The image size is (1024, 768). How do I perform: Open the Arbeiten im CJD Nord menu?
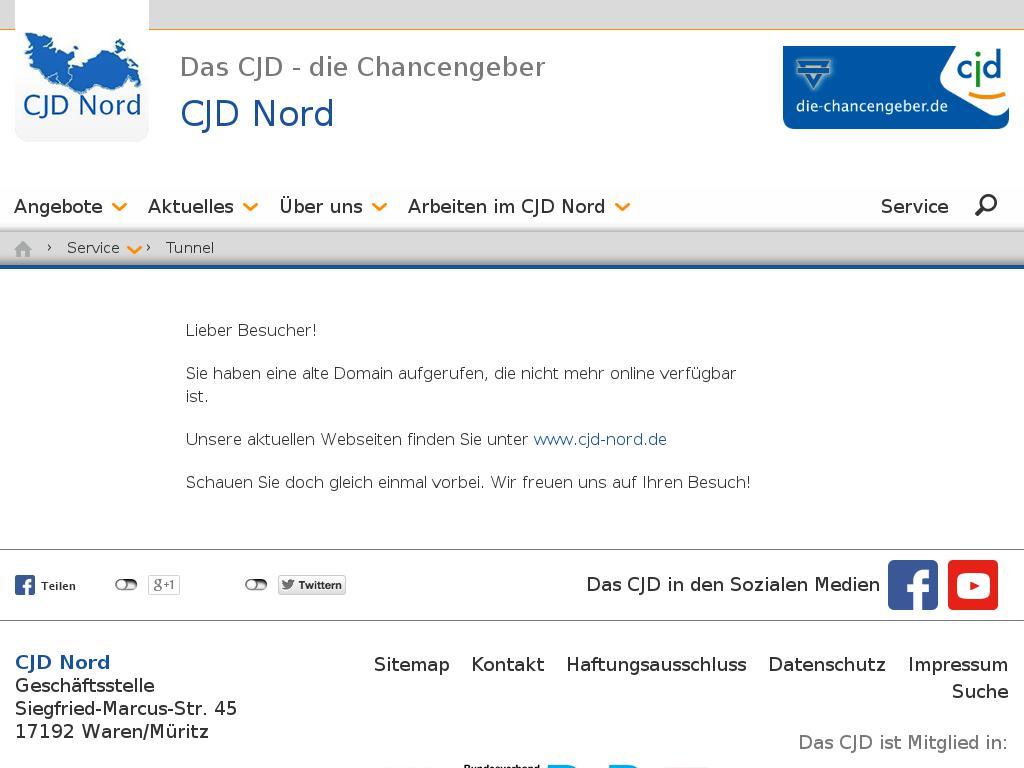[506, 206]
